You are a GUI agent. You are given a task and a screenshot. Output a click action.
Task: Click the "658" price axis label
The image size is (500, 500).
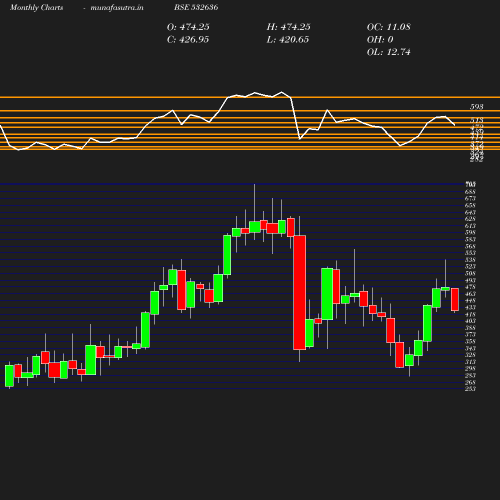(470, 205)
